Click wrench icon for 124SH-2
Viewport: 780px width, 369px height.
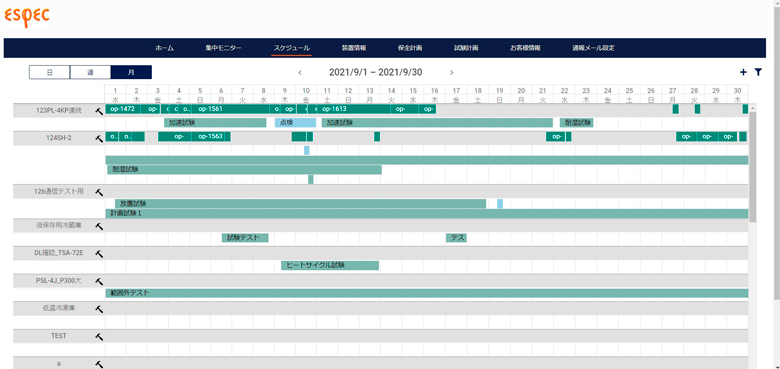click(99, 138)
